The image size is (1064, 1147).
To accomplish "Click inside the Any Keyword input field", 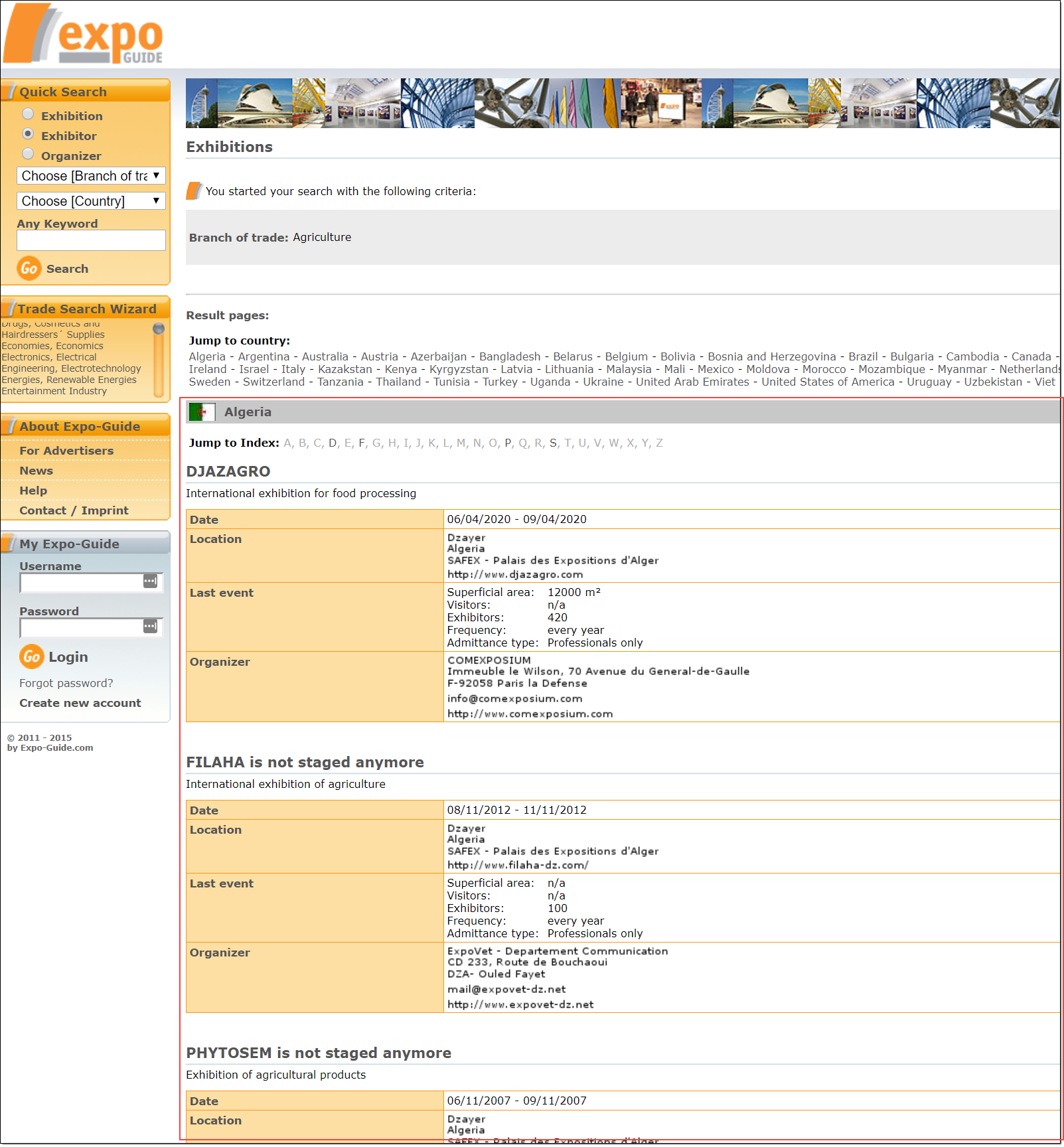I will click(x=91, y=240).
